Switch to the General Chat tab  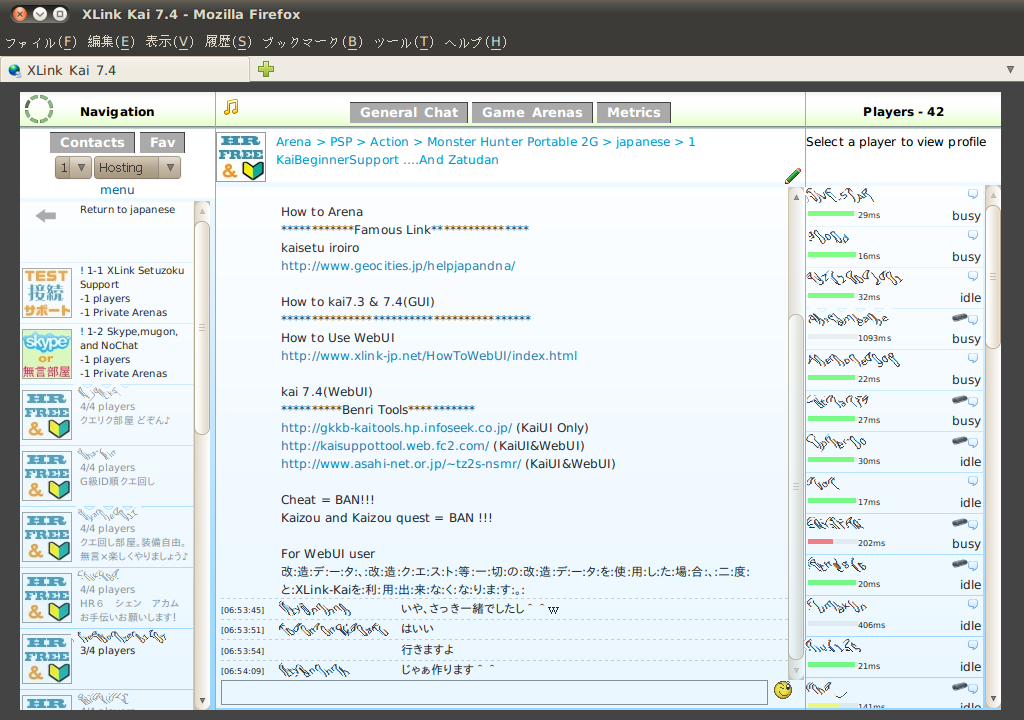coord(409,112)
